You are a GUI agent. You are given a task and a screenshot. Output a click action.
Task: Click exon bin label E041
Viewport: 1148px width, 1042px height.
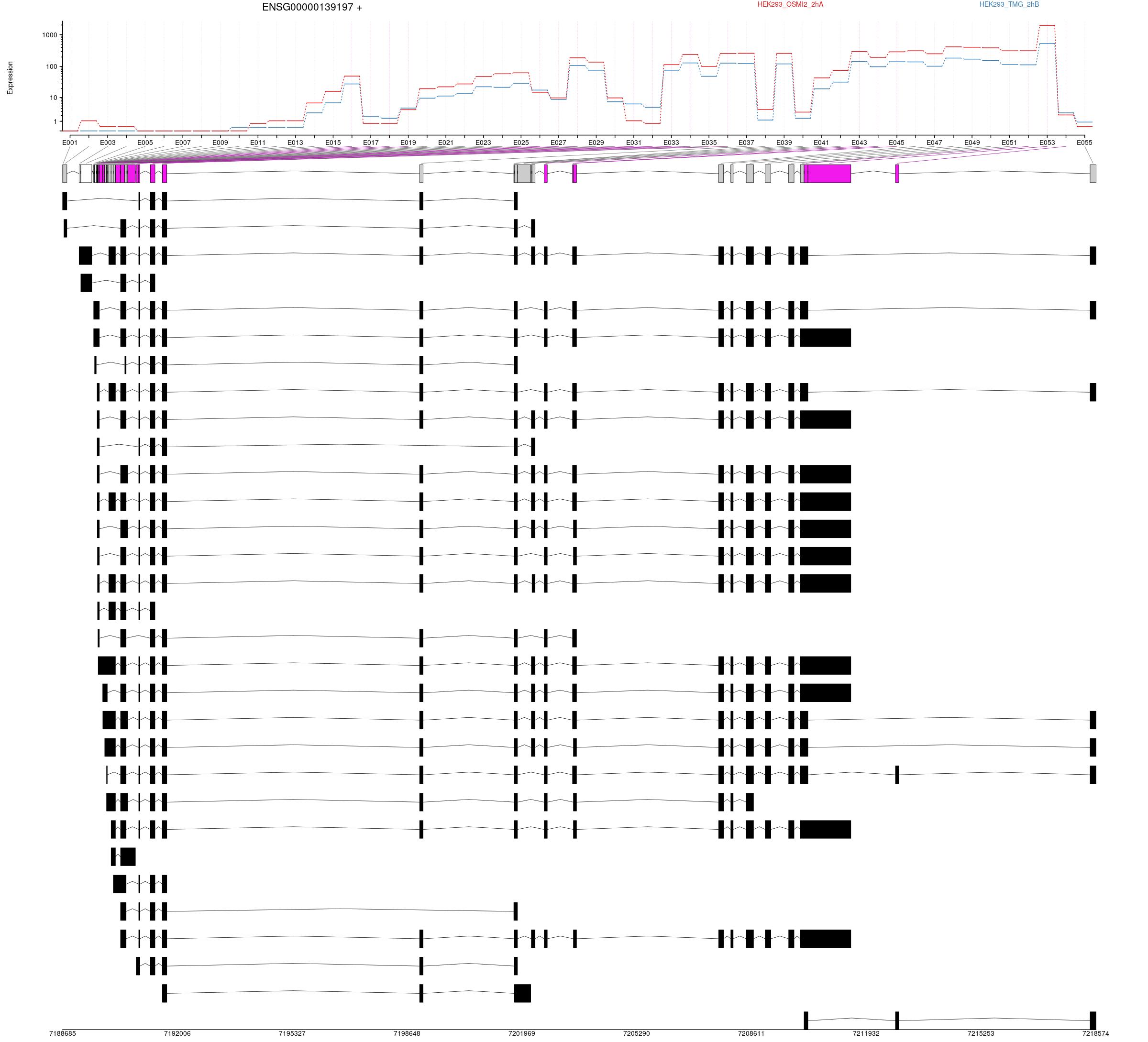822,143
